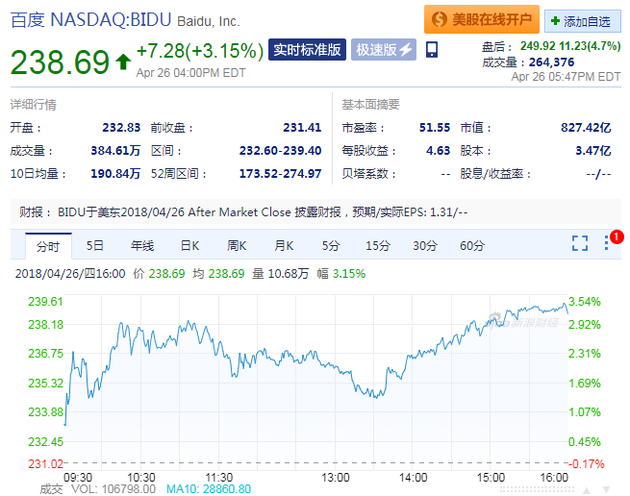
Task: Click the 13:00 time axis label
Action: point(335,478)
